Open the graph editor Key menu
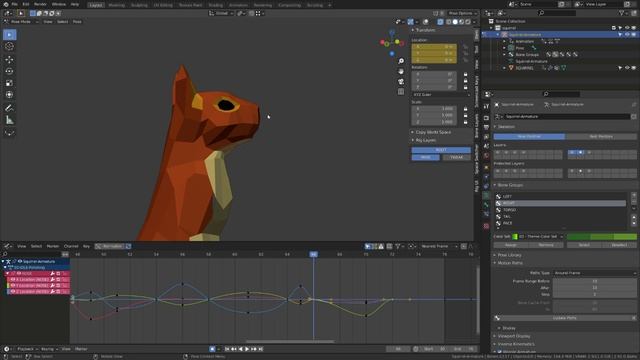 tap(87, 246)
